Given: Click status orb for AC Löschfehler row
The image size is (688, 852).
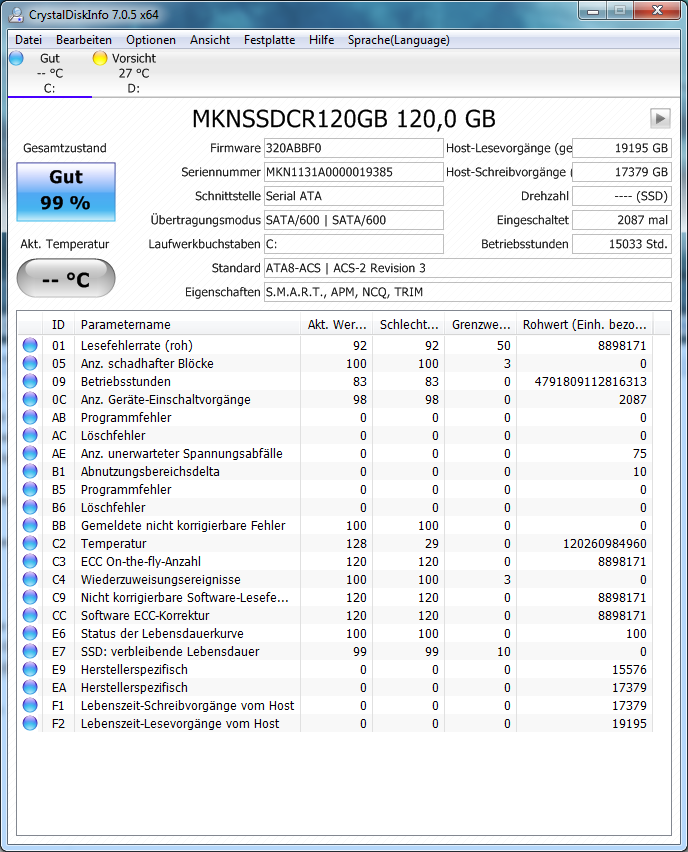Looking at the screenshot, I should [30, 435].
